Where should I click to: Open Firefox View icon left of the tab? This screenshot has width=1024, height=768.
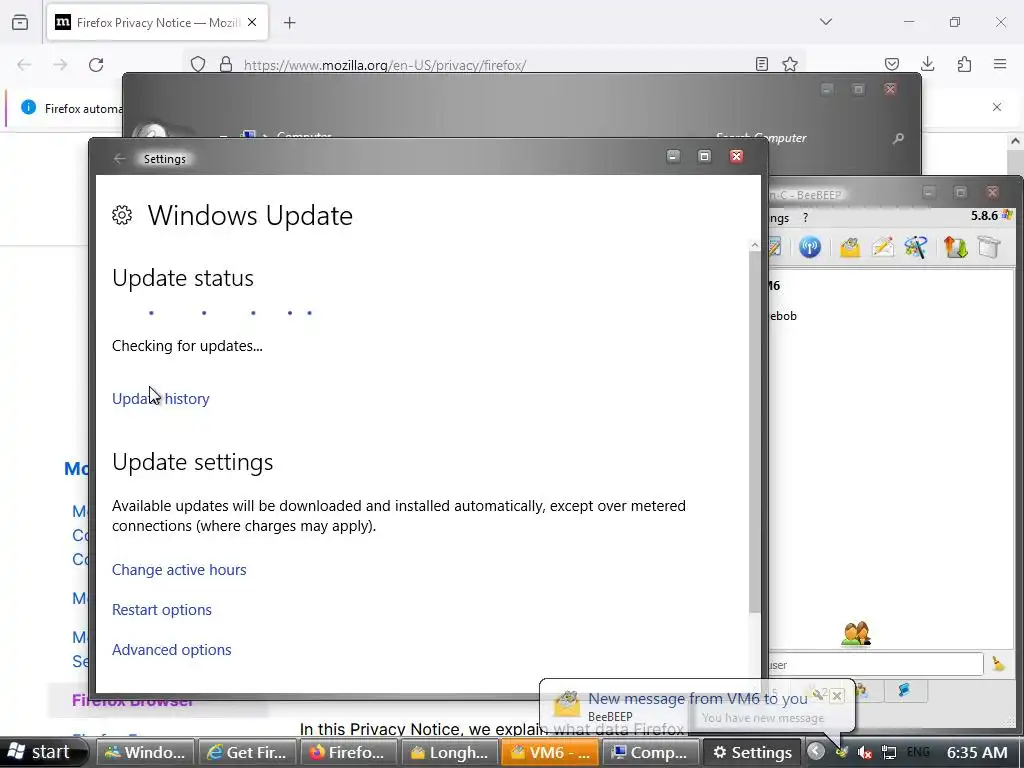[x=20, y=22]
